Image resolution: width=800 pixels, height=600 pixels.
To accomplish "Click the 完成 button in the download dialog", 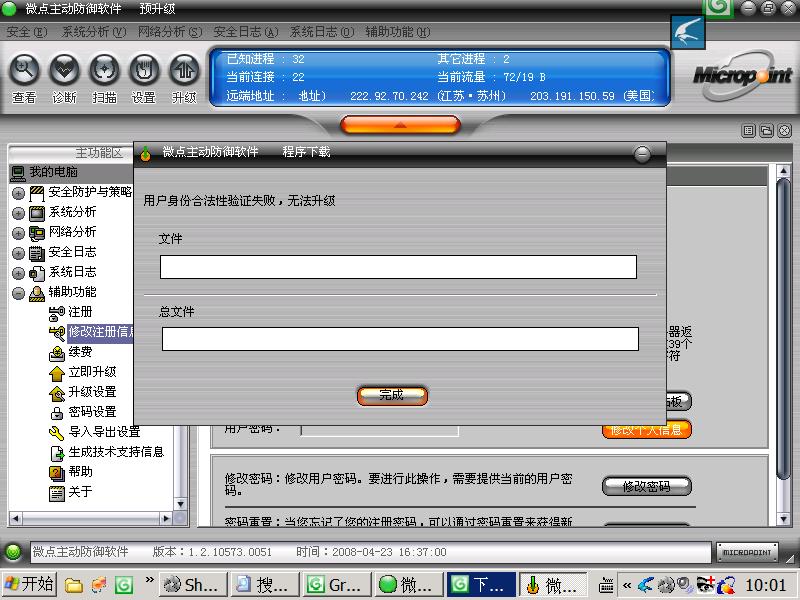I will (x=392, y=395).
